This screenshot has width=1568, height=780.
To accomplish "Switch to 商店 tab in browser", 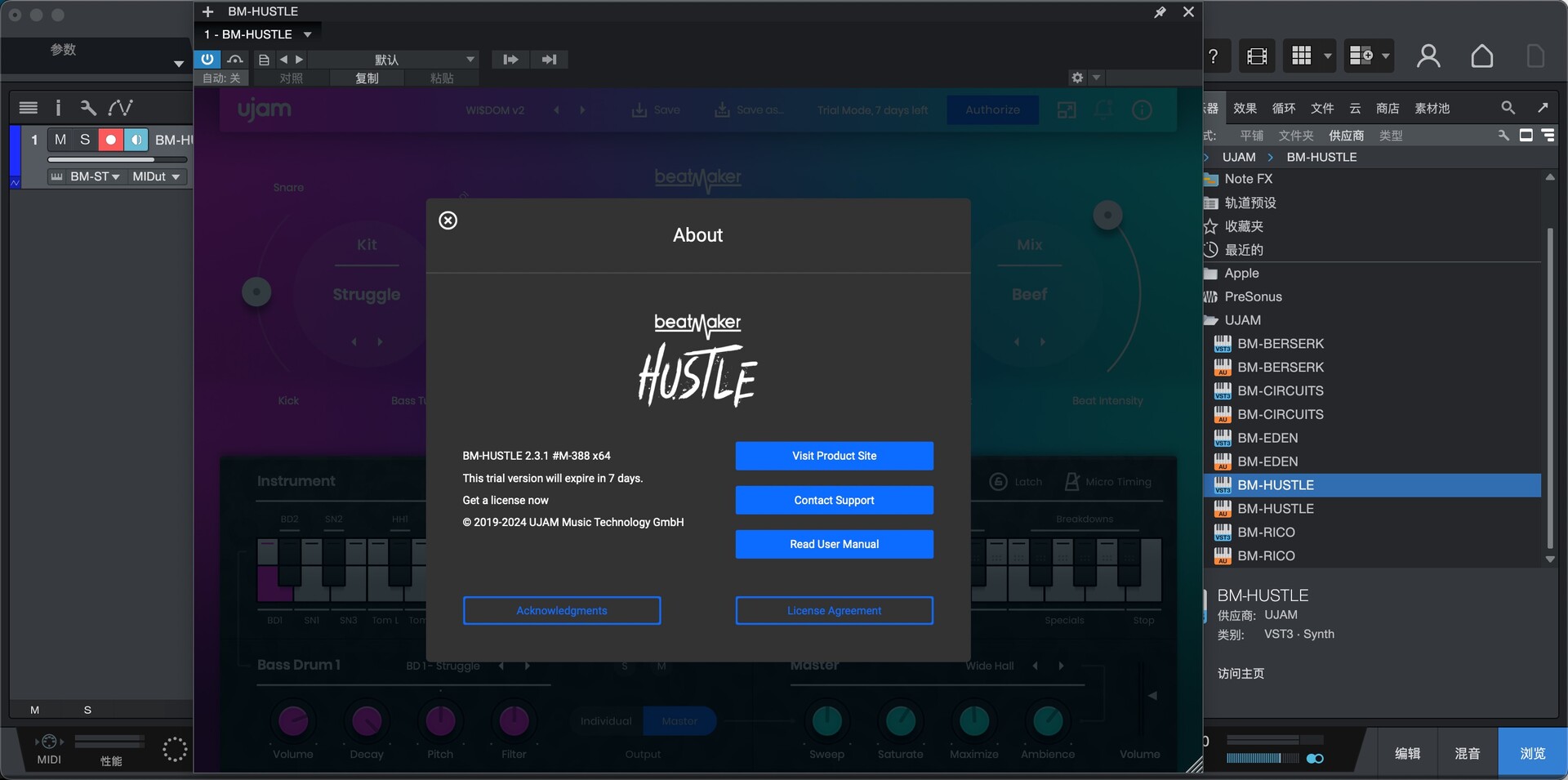I will [x=1388, y=108].
